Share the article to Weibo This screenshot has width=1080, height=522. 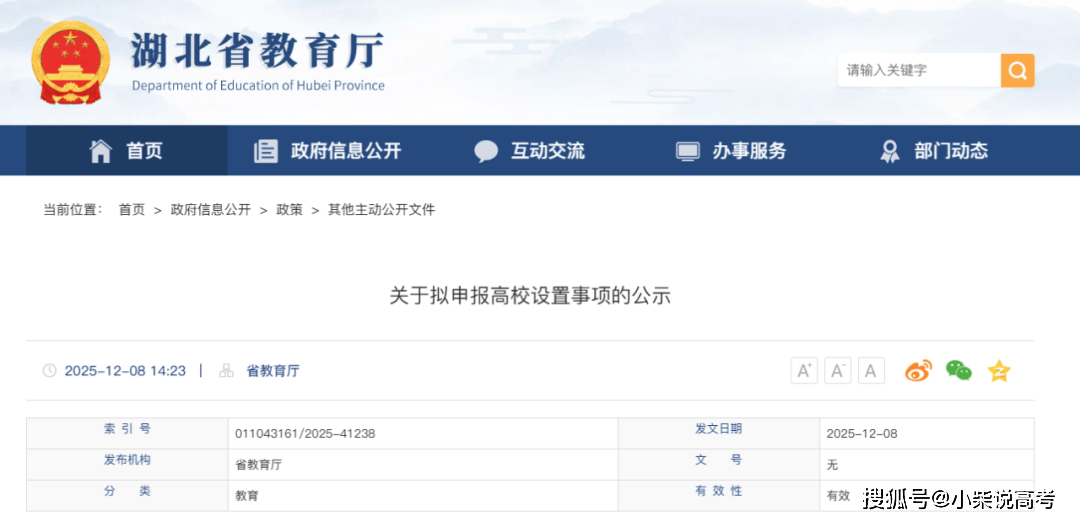click(918, 371)
